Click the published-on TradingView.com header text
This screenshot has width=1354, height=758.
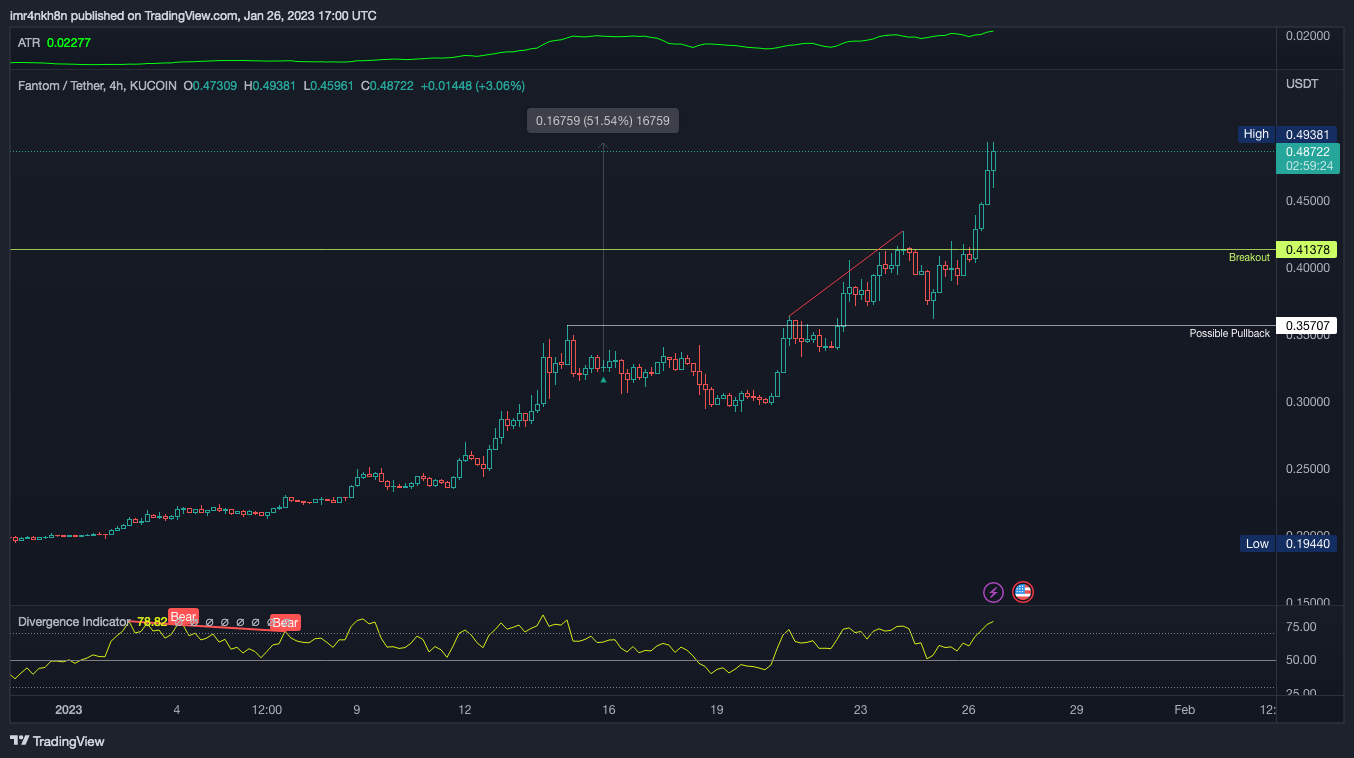tap(193, 15)
